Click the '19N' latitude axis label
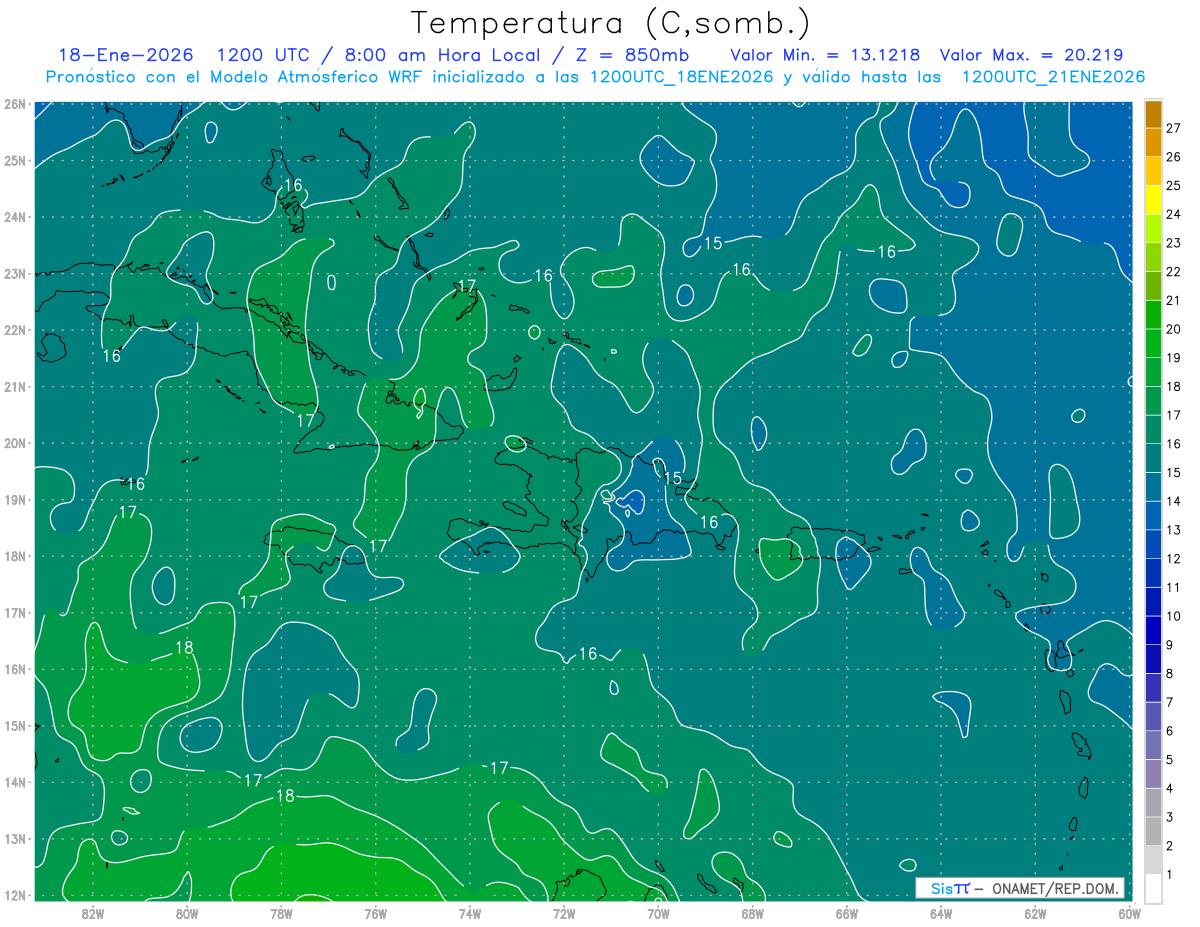 [14, 499]
